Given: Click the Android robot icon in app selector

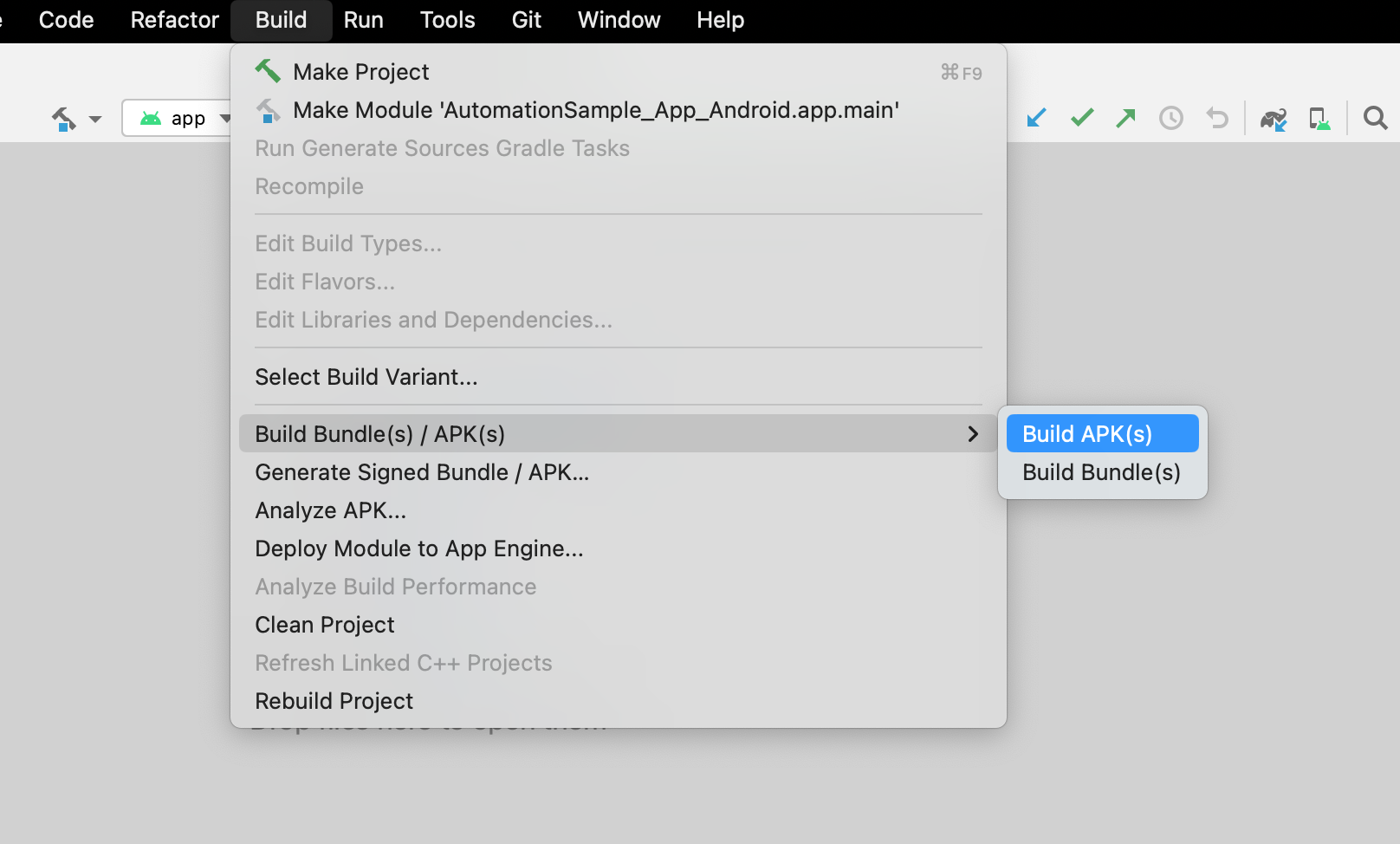Looking at the screenshot, I should [151, 118].
